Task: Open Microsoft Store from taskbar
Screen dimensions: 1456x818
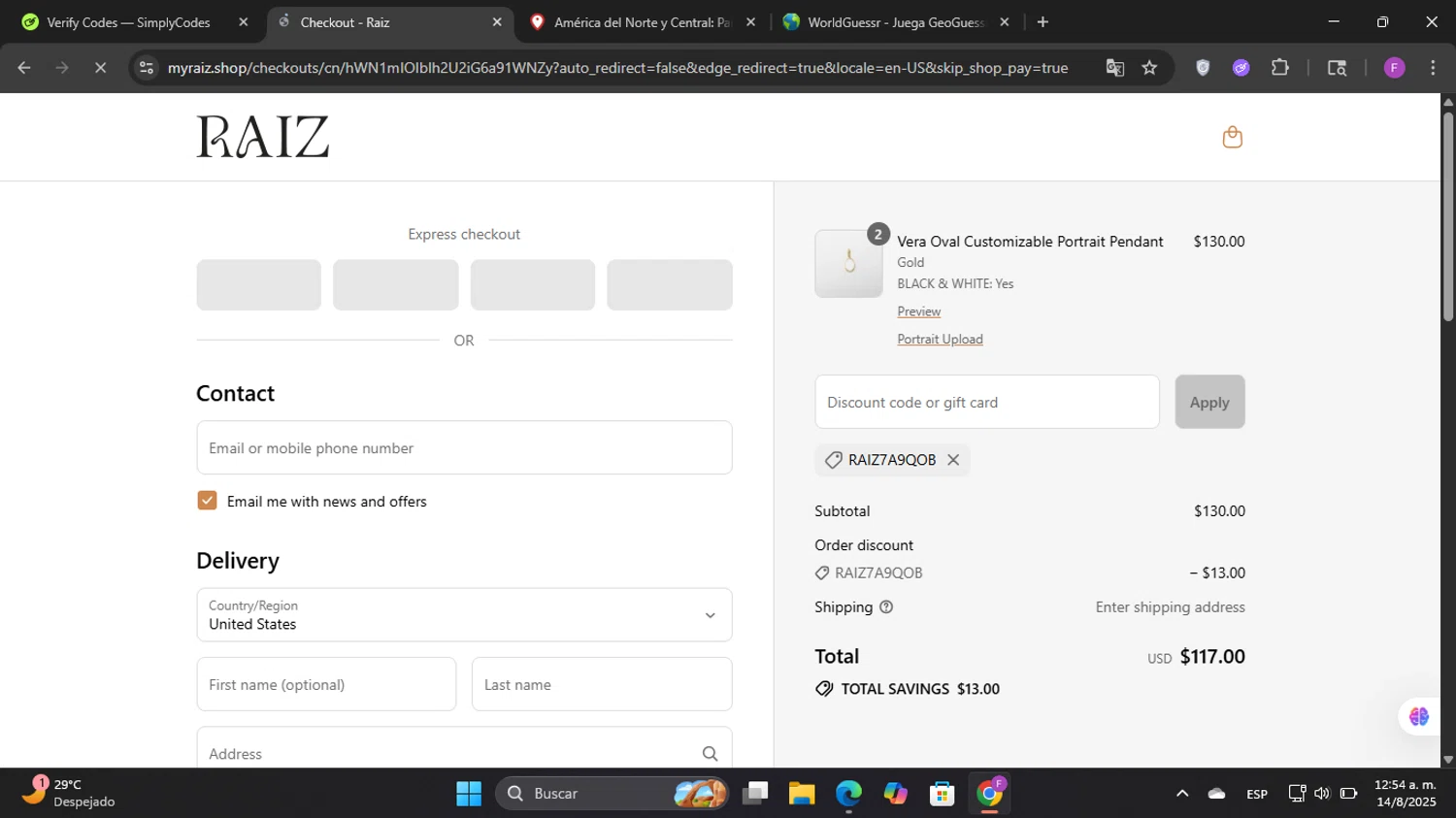Action: click(942, 794)
